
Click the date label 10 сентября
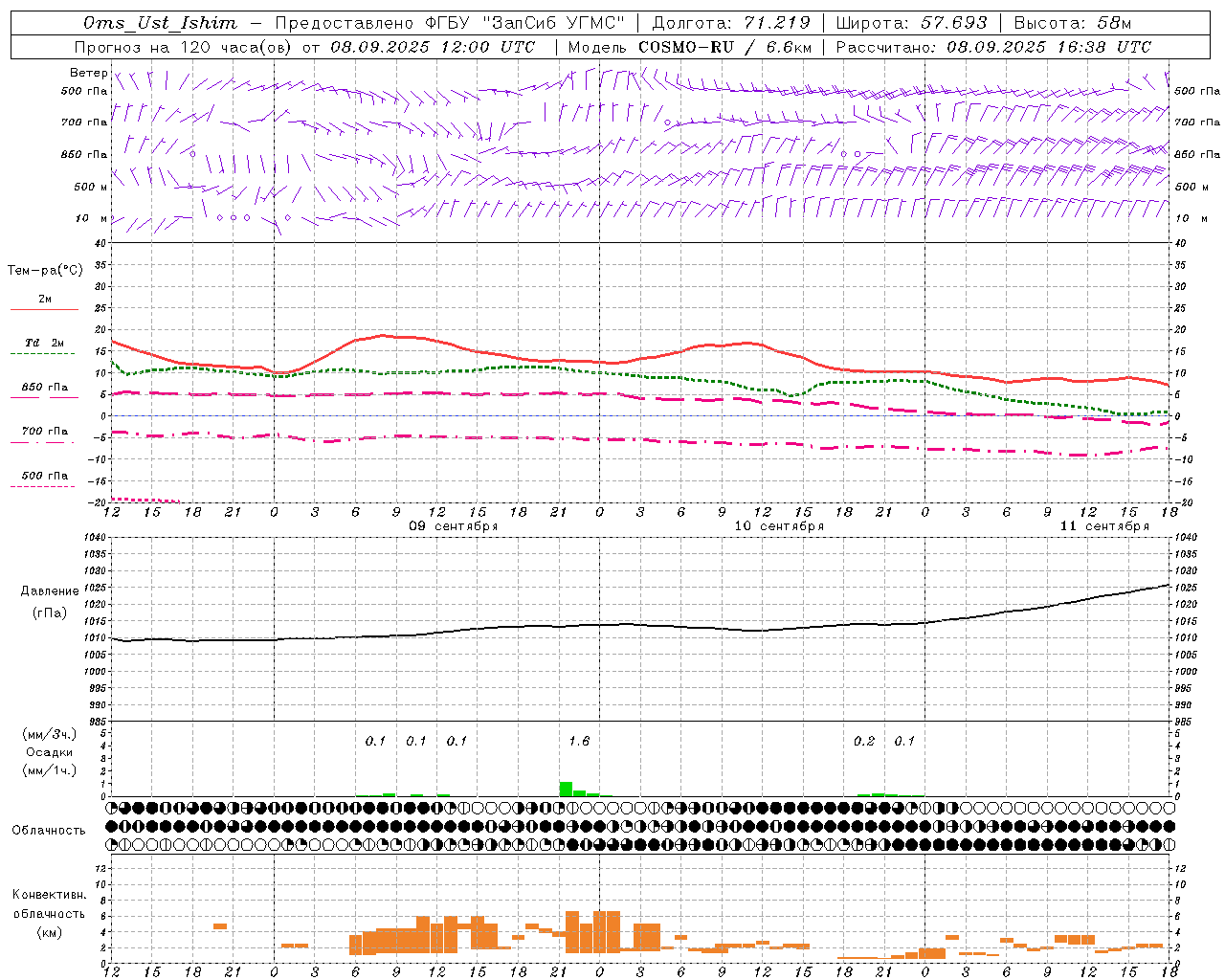tap(779, 526)
